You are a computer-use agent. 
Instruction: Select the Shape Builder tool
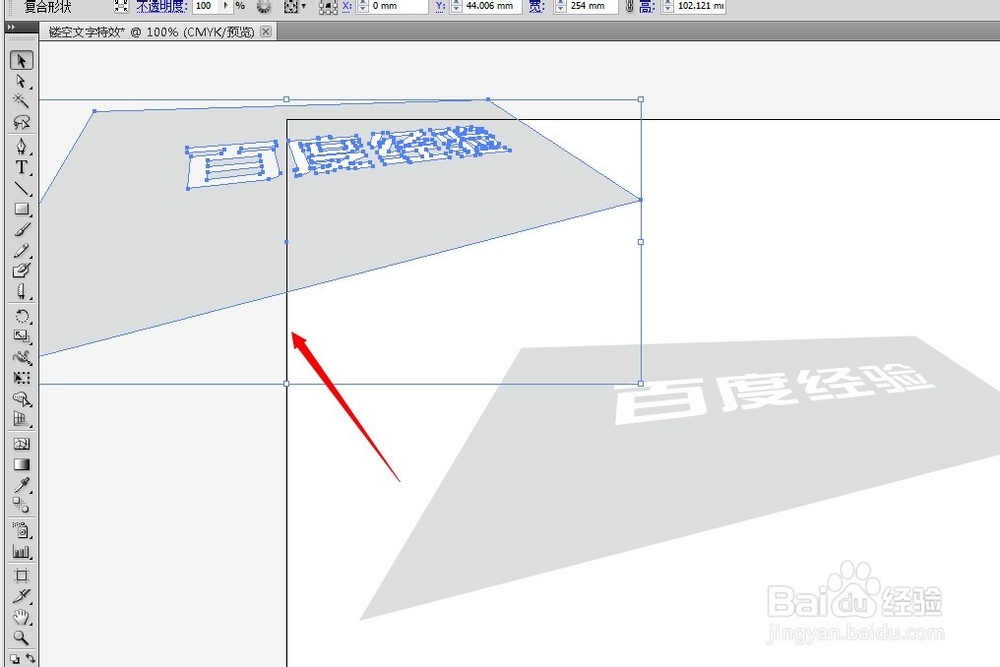[22, 399]
